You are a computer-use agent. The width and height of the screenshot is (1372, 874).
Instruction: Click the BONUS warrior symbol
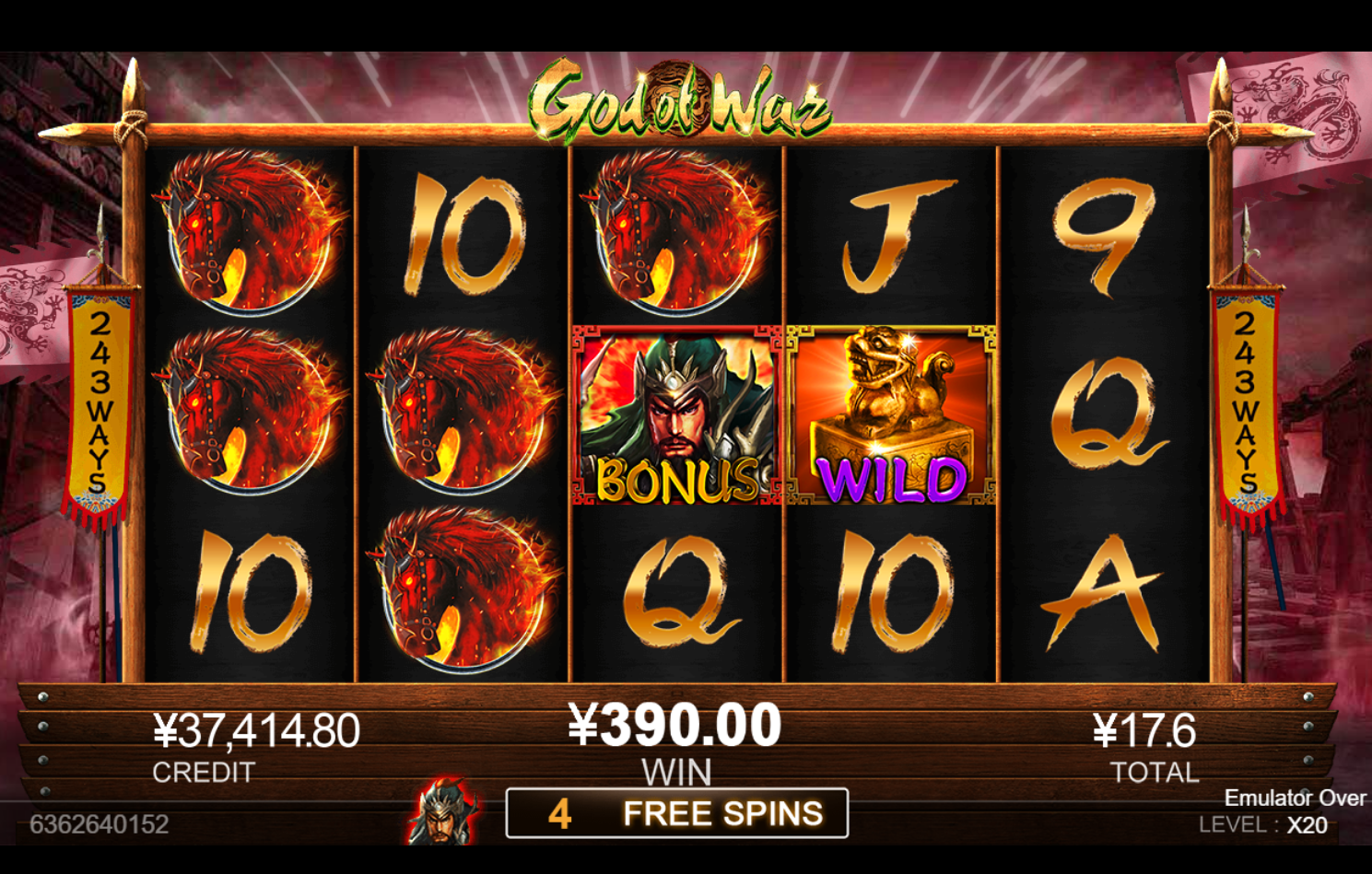coord(676,414)
